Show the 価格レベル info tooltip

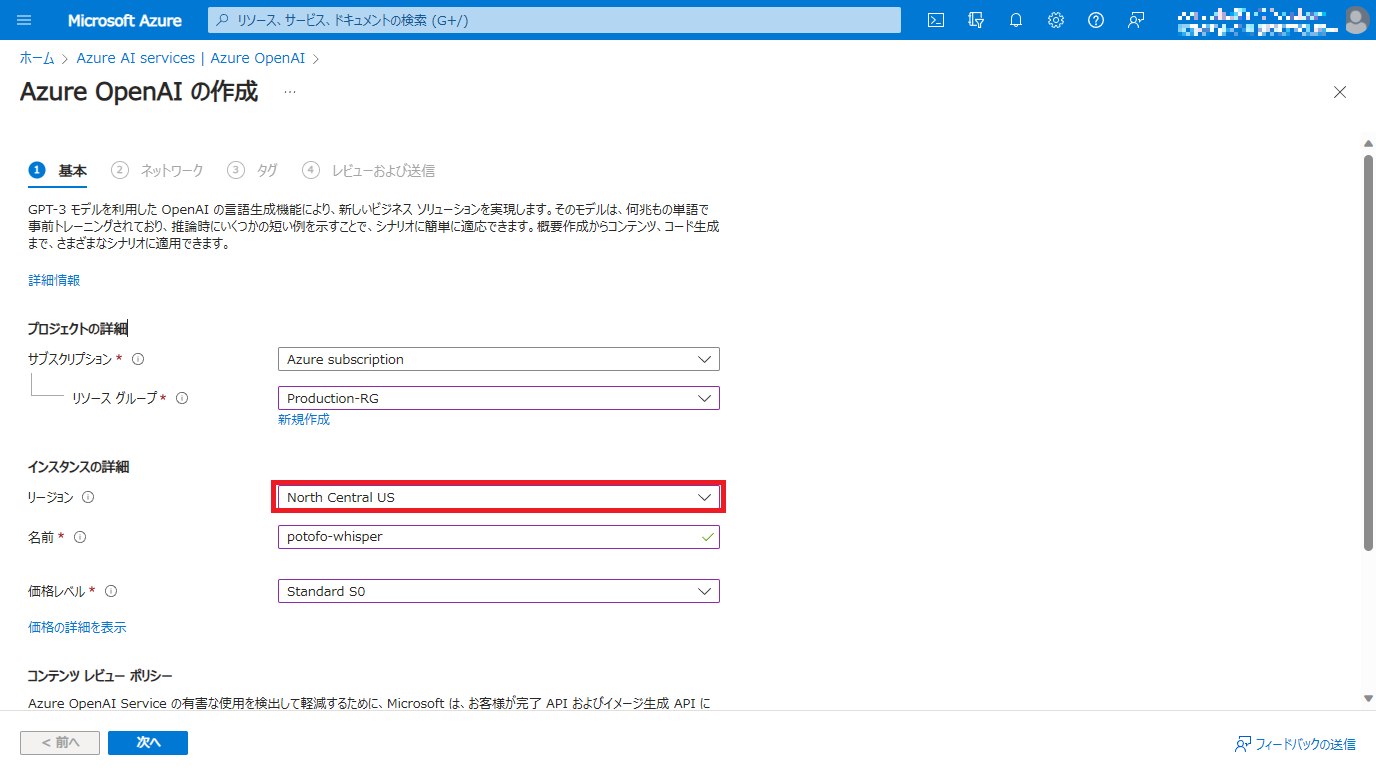click(110, 590)
